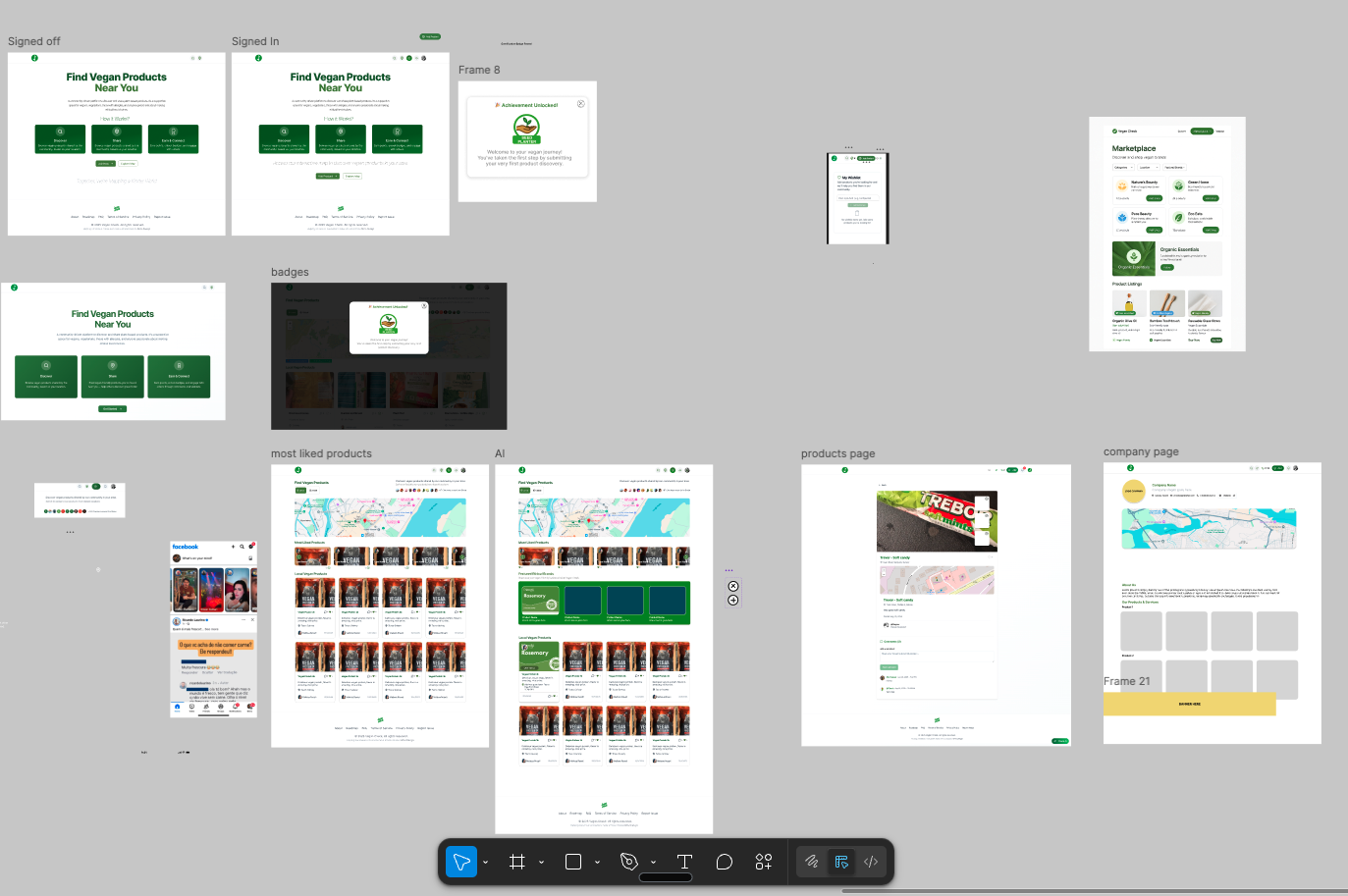
Task: Select the Pen tool
Action: point(629,862)
